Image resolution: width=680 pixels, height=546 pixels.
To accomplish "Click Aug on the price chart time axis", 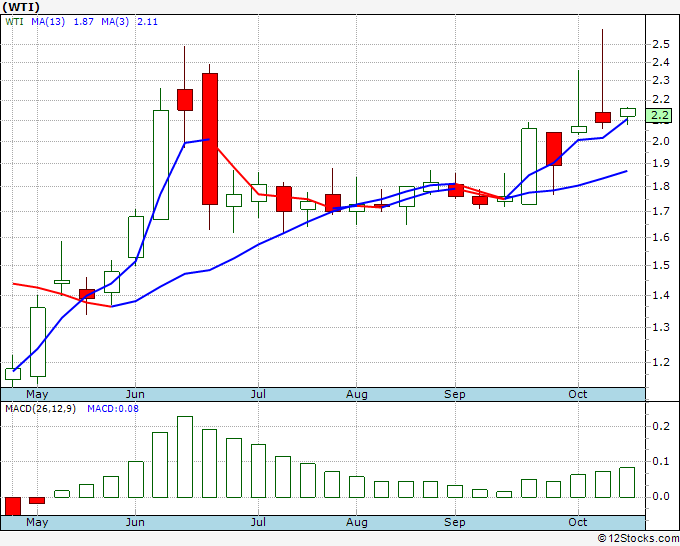I will pyautogui.click(x=356, y=395).
